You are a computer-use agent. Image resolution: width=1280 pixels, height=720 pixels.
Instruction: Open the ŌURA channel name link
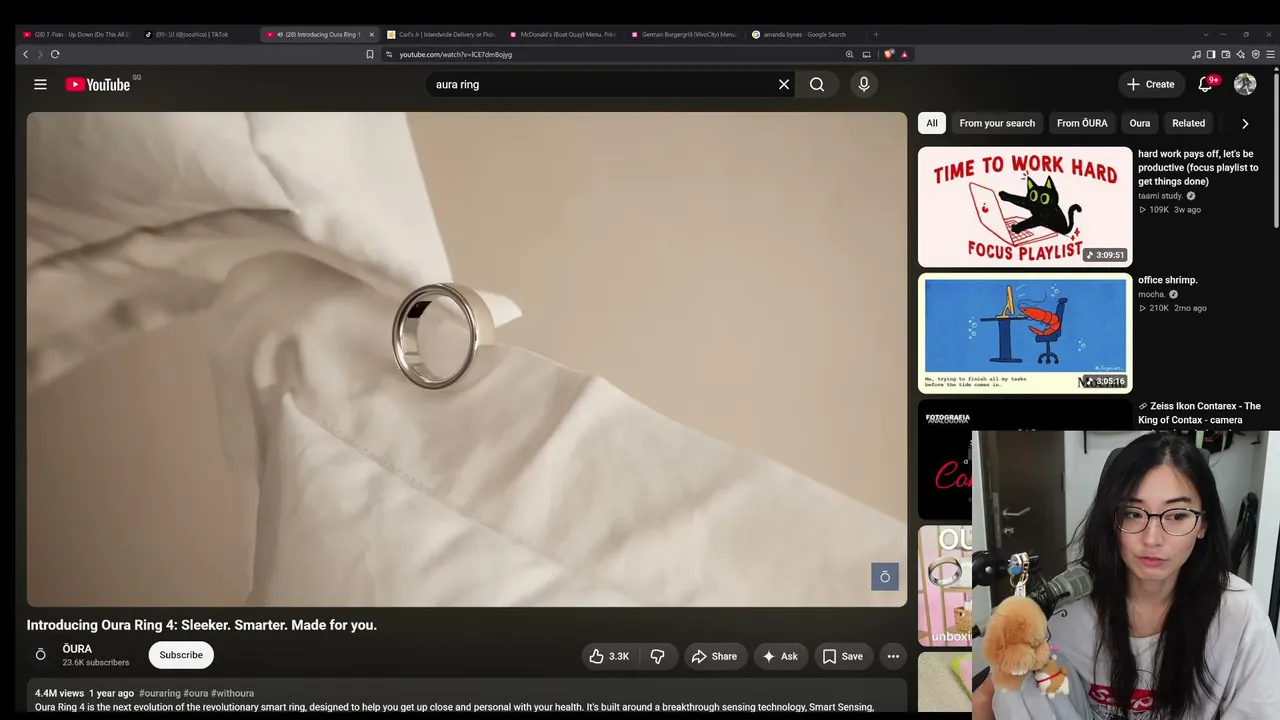click(x=77, y=649)
